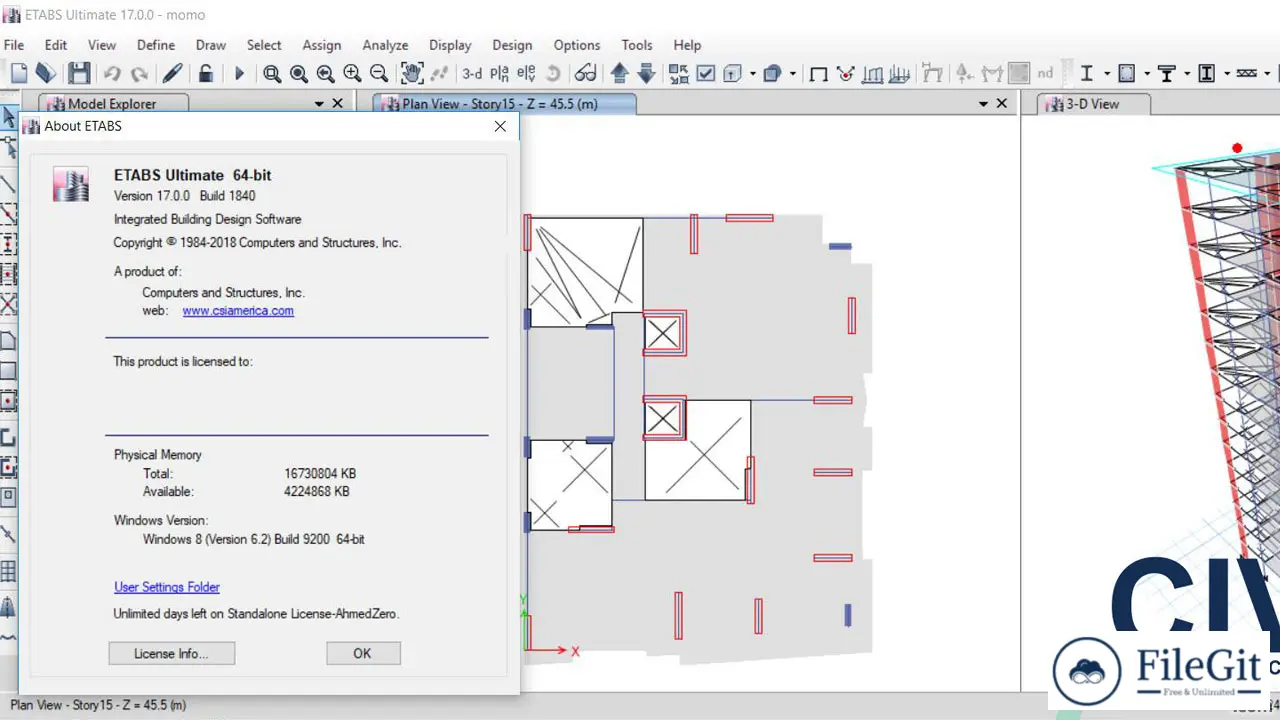Click the eyeglasses Perspective toggle icon

tap(586, 73)
